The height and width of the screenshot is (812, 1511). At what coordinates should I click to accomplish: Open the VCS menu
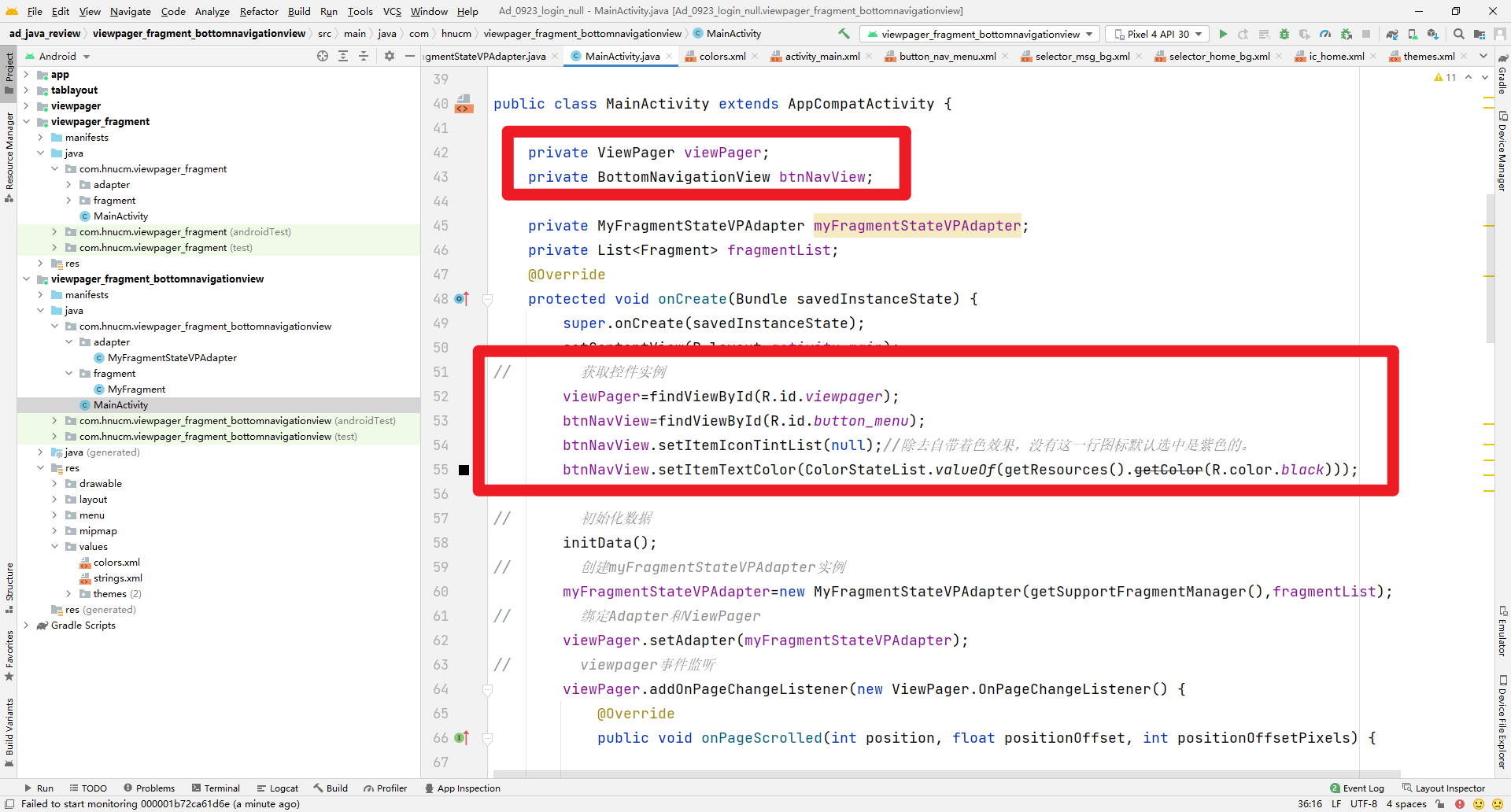(x=392, y=11)
